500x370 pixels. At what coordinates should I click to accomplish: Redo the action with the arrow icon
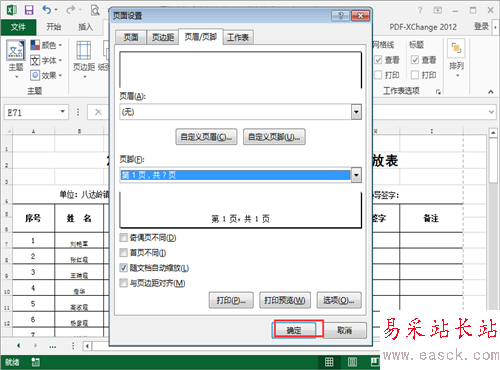(x=71, y=10)
